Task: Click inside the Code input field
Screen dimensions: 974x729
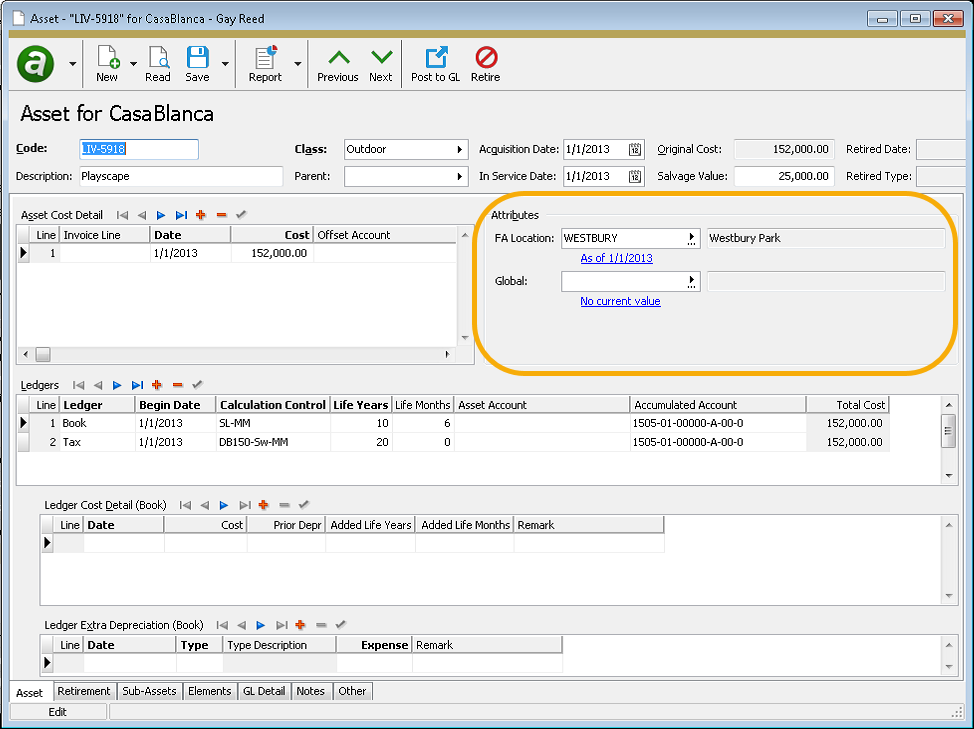Action: click(x=138, y=147)
